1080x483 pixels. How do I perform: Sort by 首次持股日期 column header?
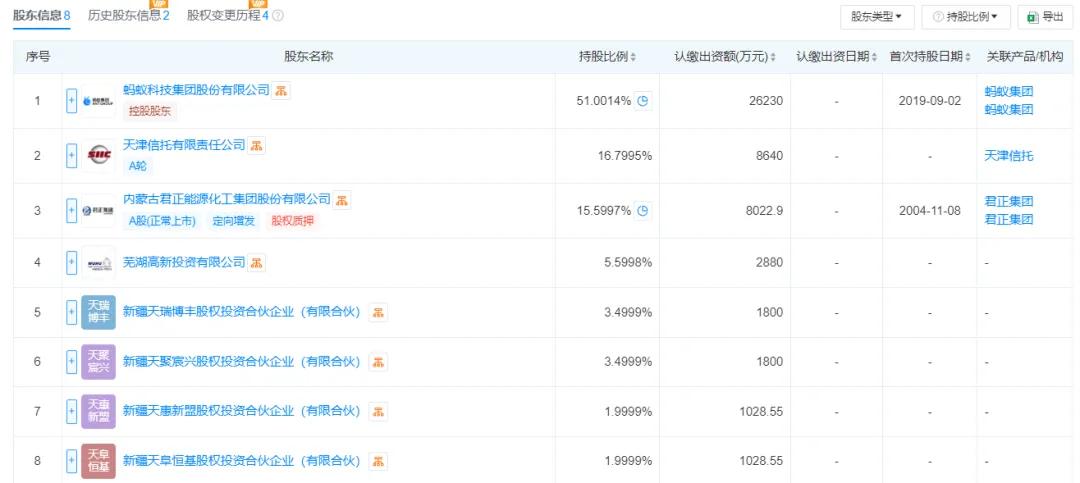[x=930, y=57]
